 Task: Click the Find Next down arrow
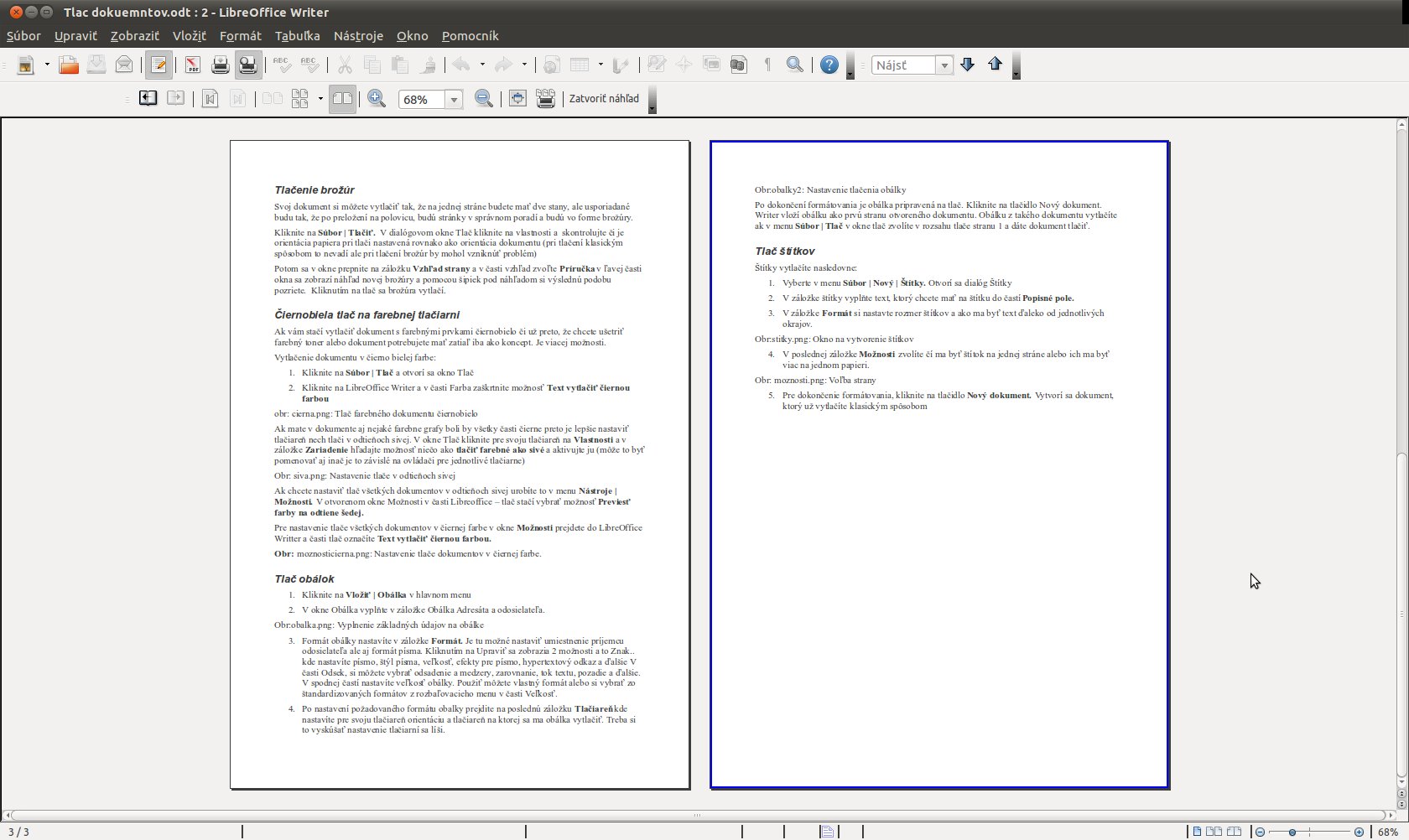[x=968, y=65]
